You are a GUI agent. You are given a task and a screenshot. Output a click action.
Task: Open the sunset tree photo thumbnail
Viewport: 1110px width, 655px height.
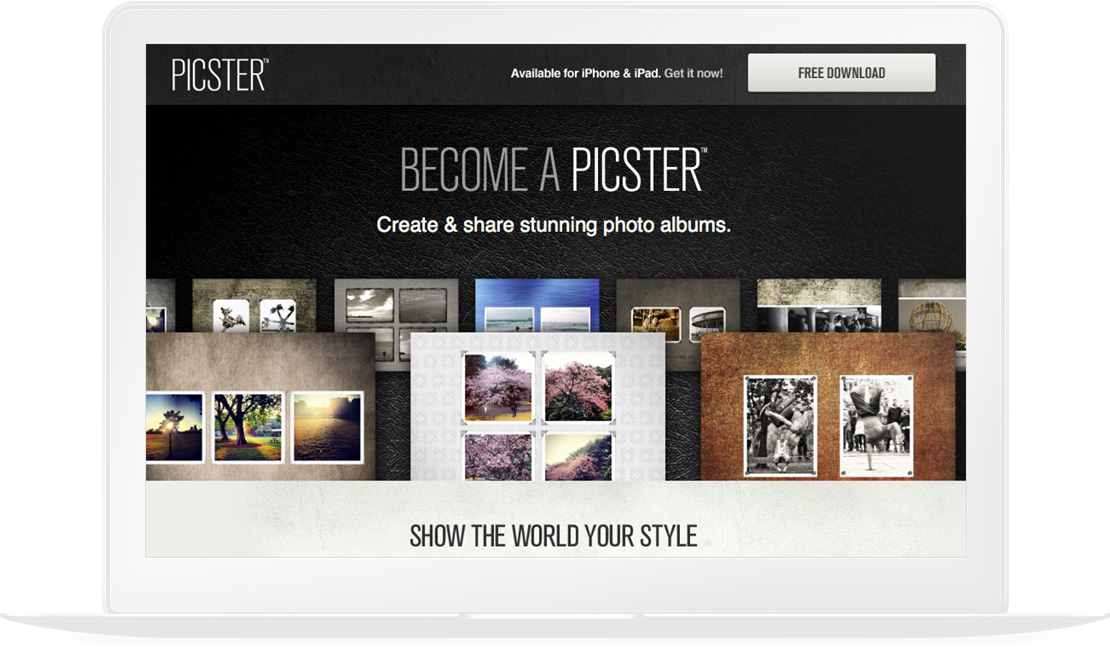pos(175,428)
